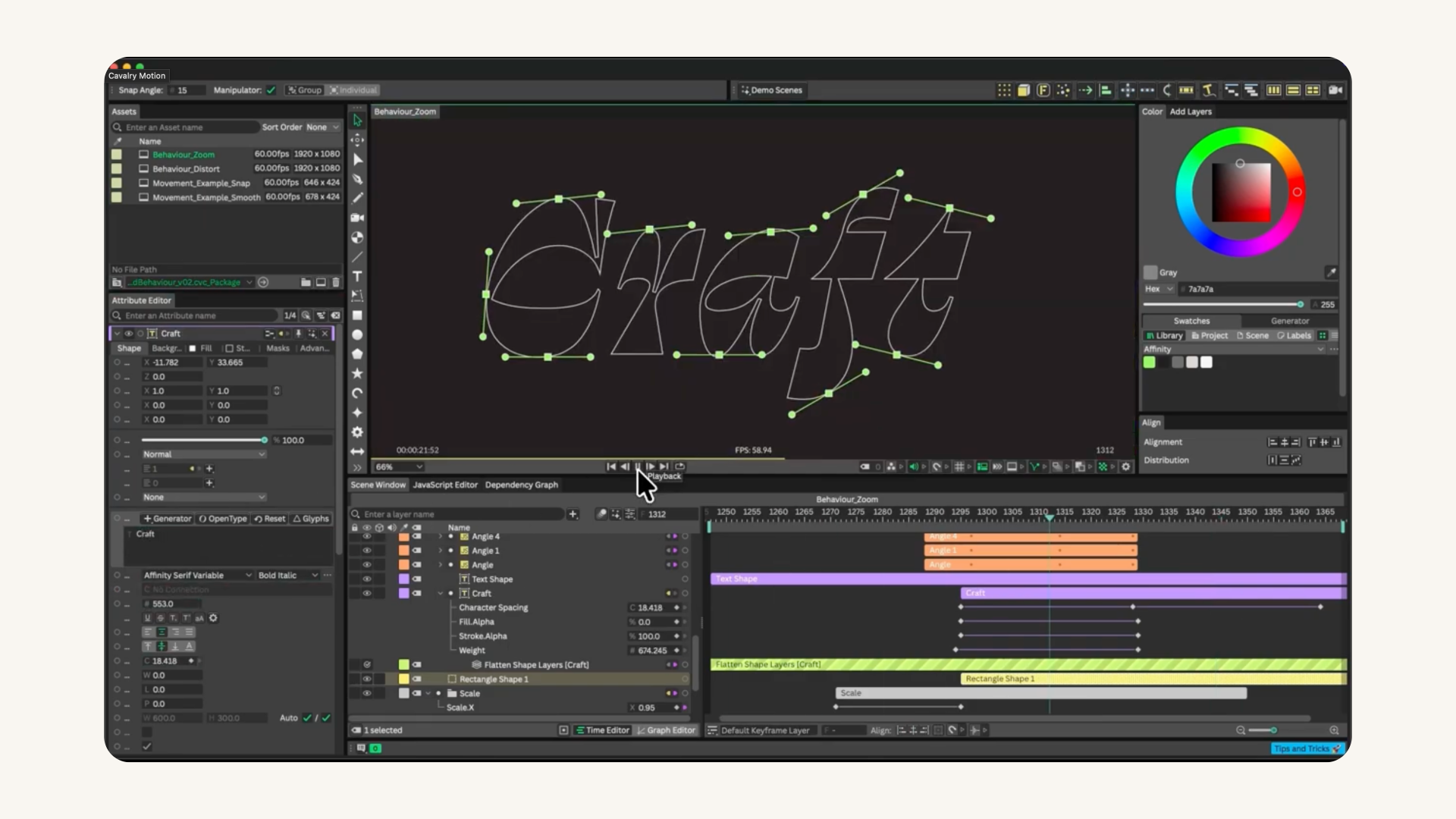Viewport: 1456px width, 819px height.
Task: Click the green swatch in Affinity palette
Action: pos(1150,362)
